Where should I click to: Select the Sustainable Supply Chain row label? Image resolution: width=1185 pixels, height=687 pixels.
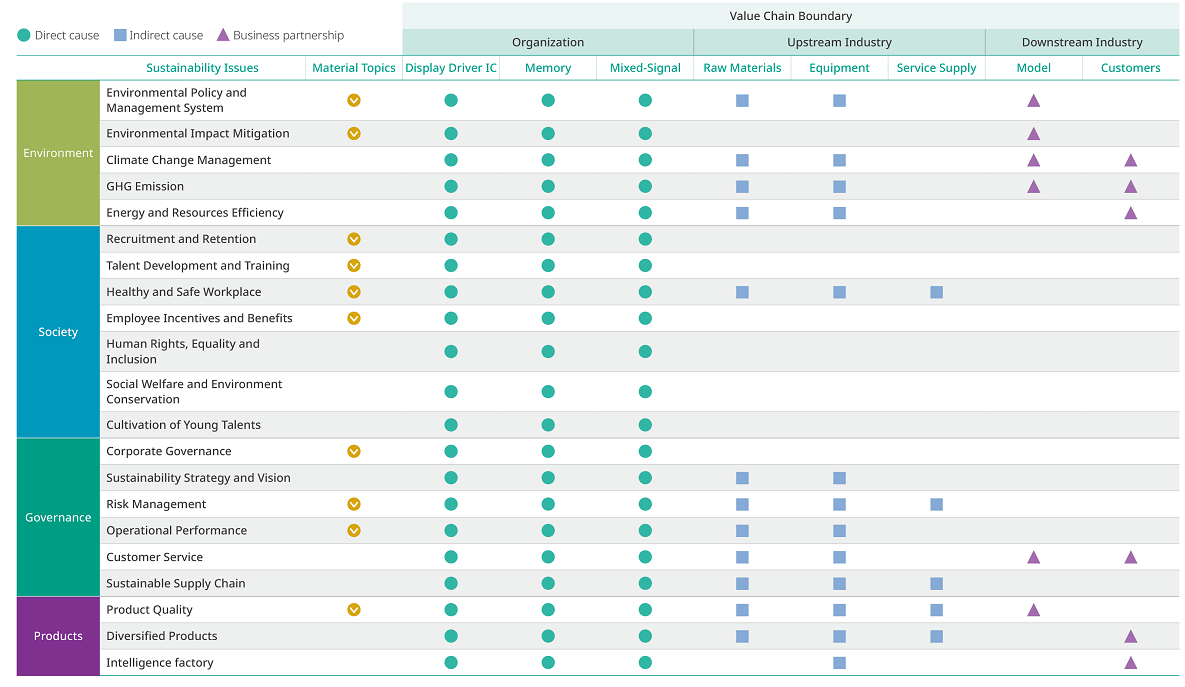tap(176, 583)
